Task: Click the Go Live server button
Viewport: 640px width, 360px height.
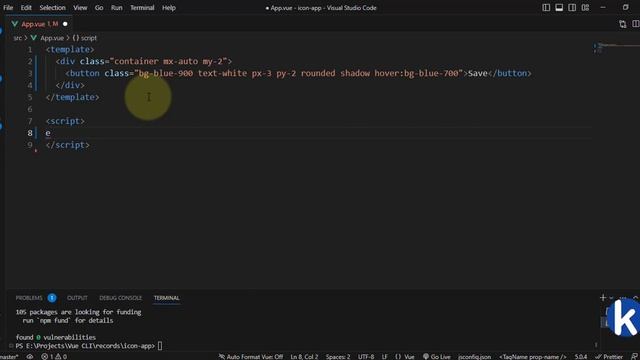Action: (437, 357)
